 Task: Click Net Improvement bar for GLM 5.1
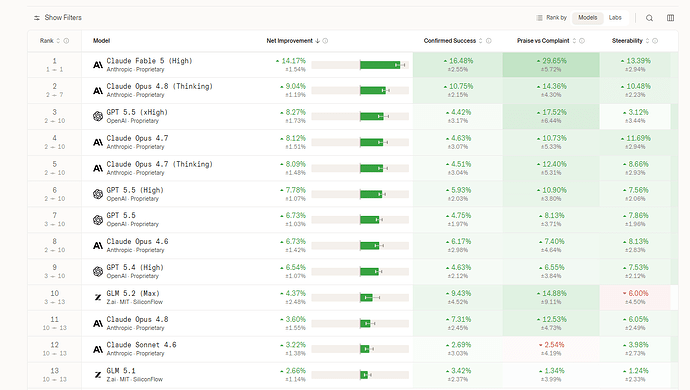point(360,375)
